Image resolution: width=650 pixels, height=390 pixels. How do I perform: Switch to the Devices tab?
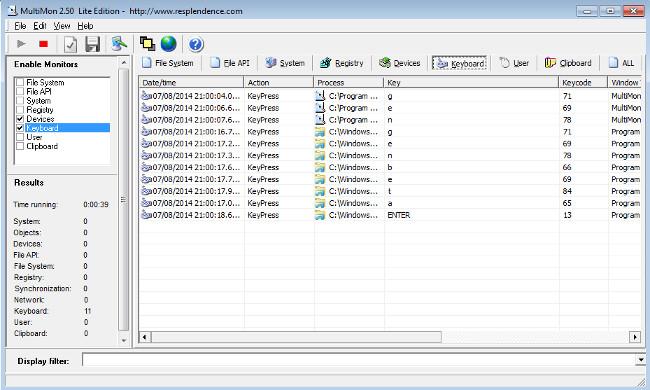[x=400, y=63]
